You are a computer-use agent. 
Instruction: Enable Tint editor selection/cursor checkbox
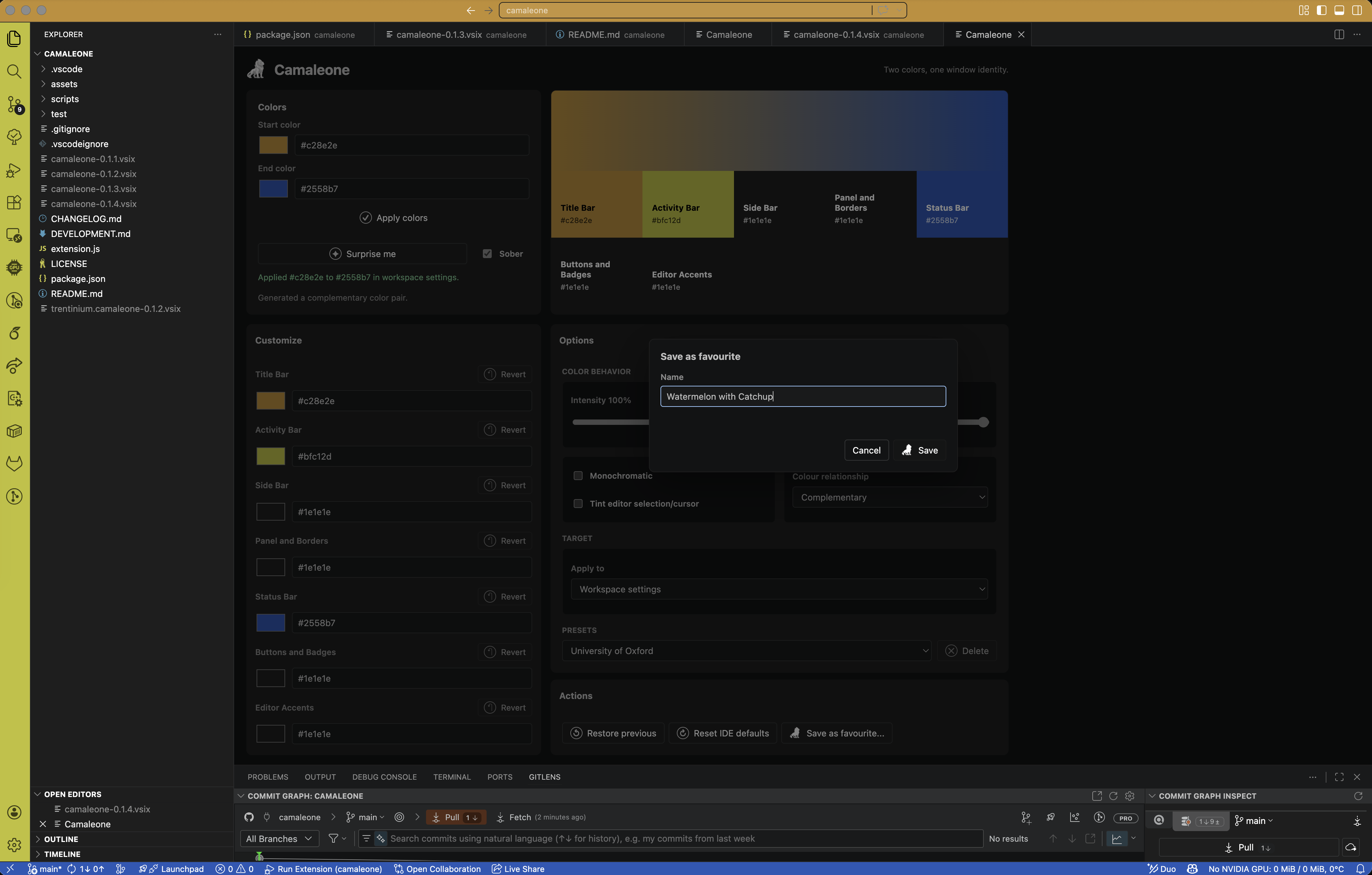tap(578, 503)
